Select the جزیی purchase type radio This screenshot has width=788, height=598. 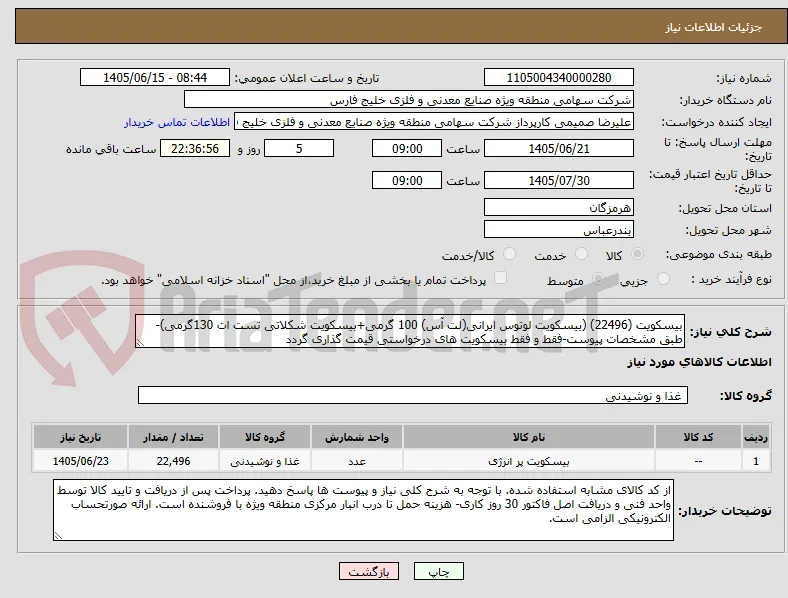[x=663, y=278]
